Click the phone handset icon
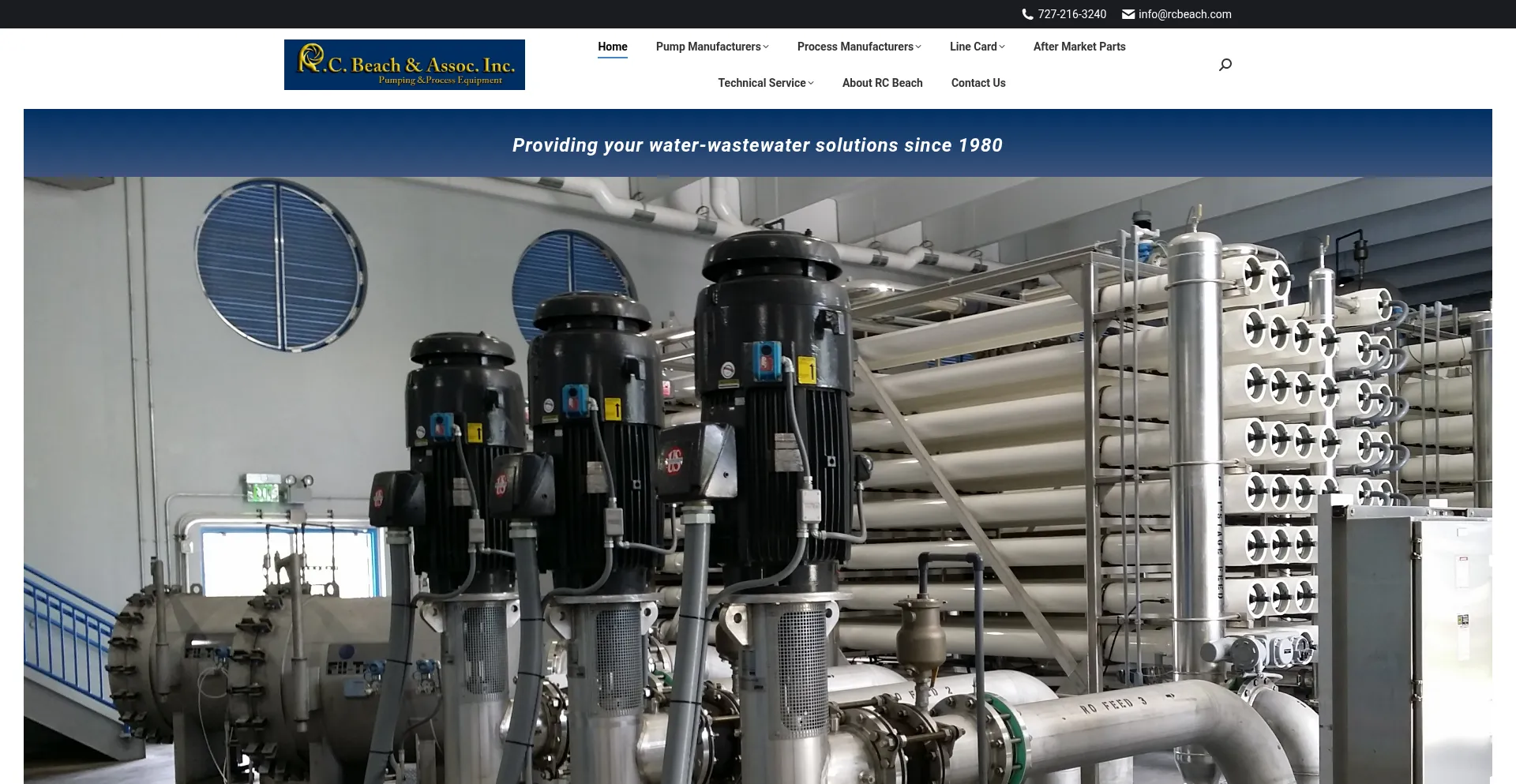Viewport: 1516px width, 784px height. pos(1027,14)
